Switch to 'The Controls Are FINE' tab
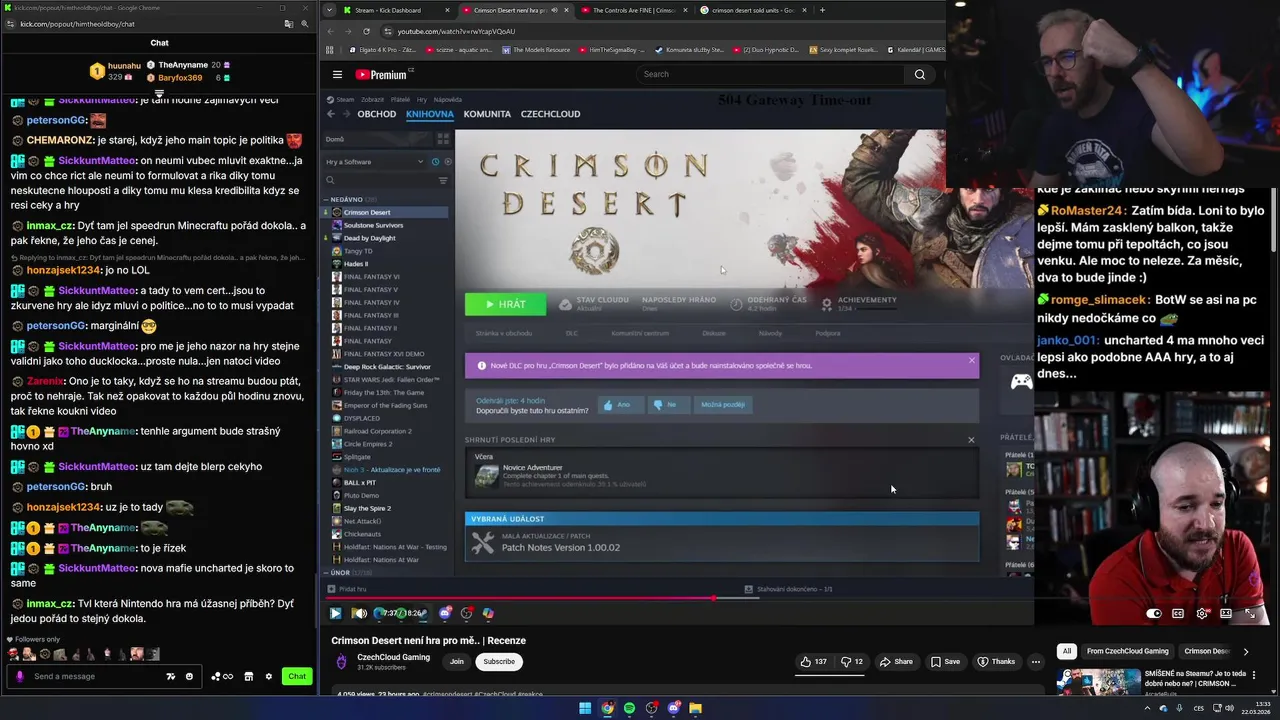Viewport: 1280px width, 720px height. [x=634, y=10]
